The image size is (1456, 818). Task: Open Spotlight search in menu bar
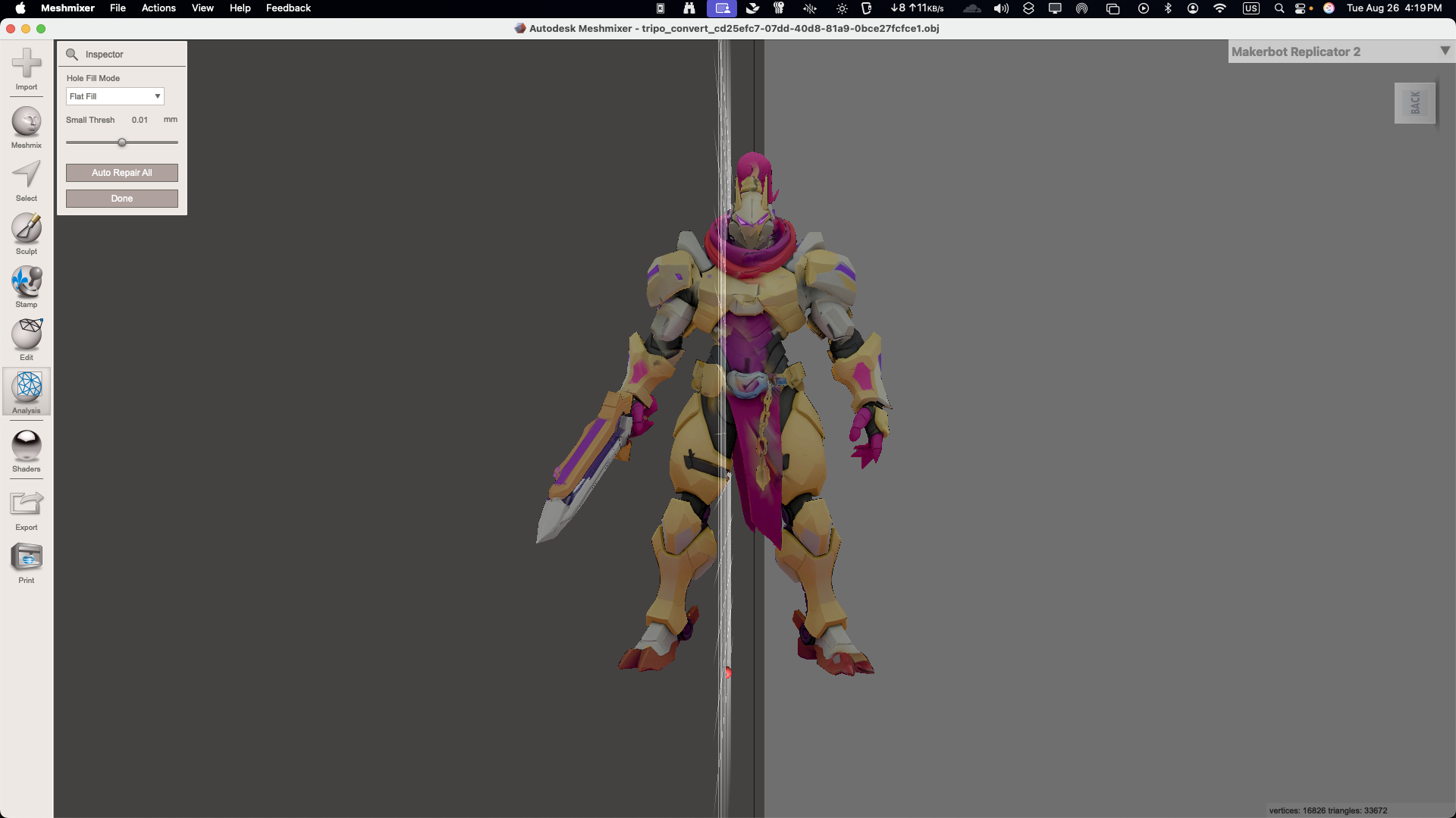1279,8
